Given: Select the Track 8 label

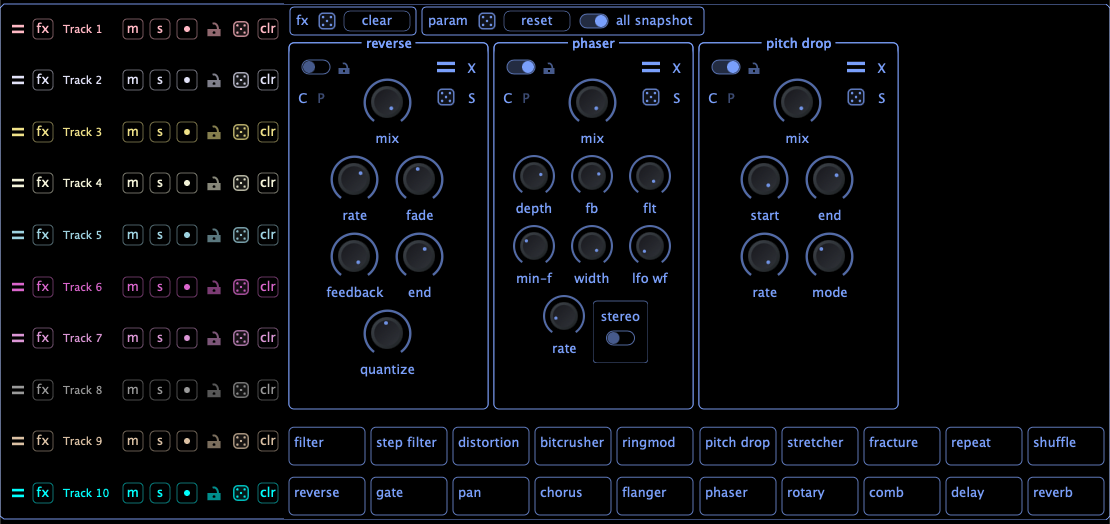Looking at the screenshot, I should tap(83, 389).
